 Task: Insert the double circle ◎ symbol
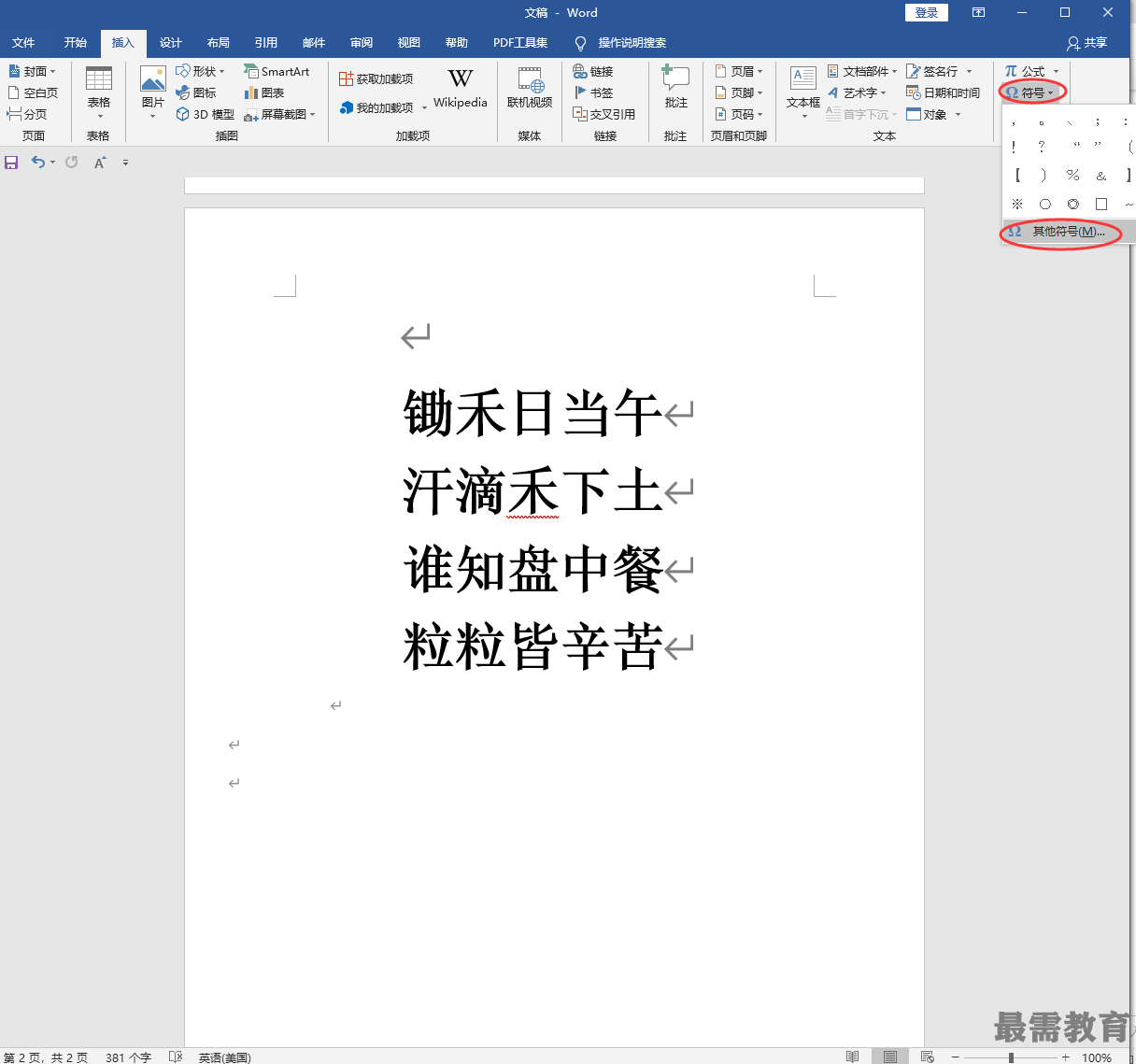(1073, 204)
